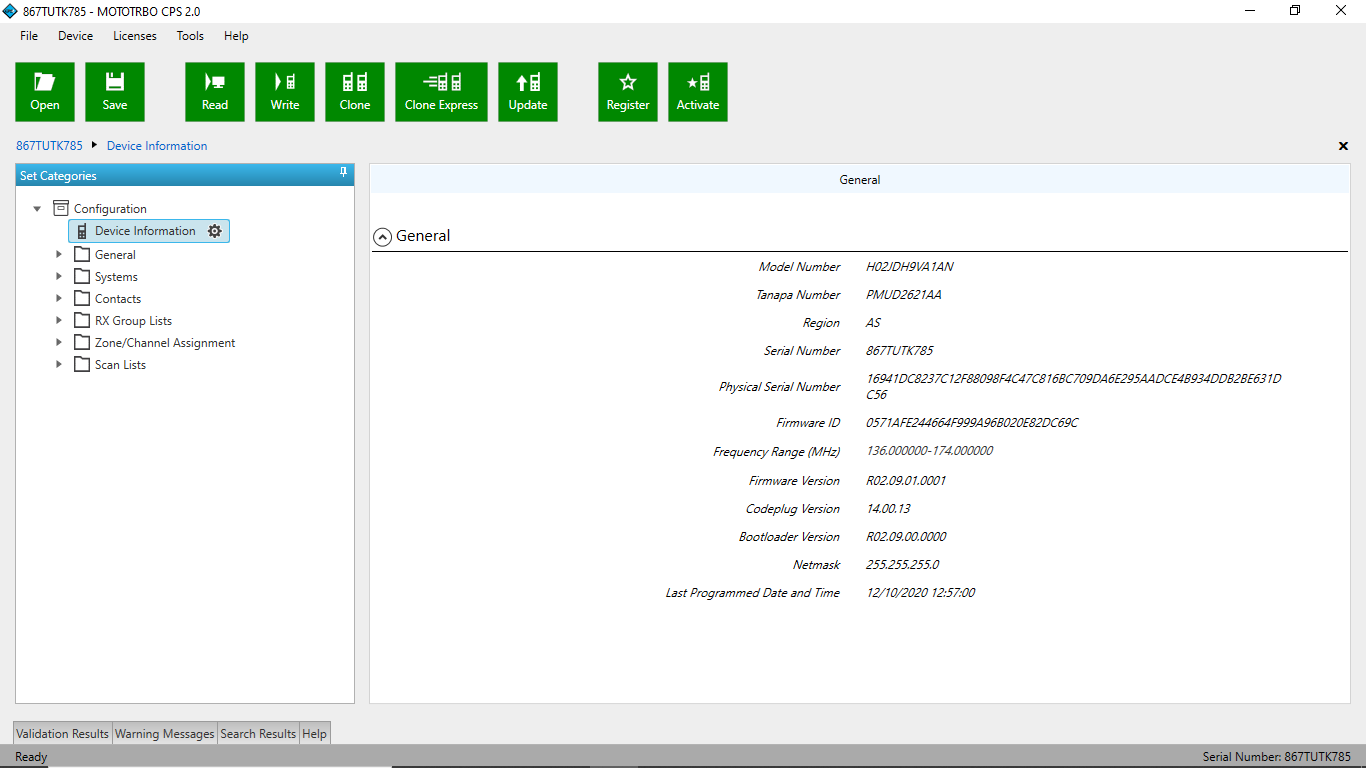Viewport: 1366px width, 768px height.
Task: Open the Device menu
Action: pos(75,36)
